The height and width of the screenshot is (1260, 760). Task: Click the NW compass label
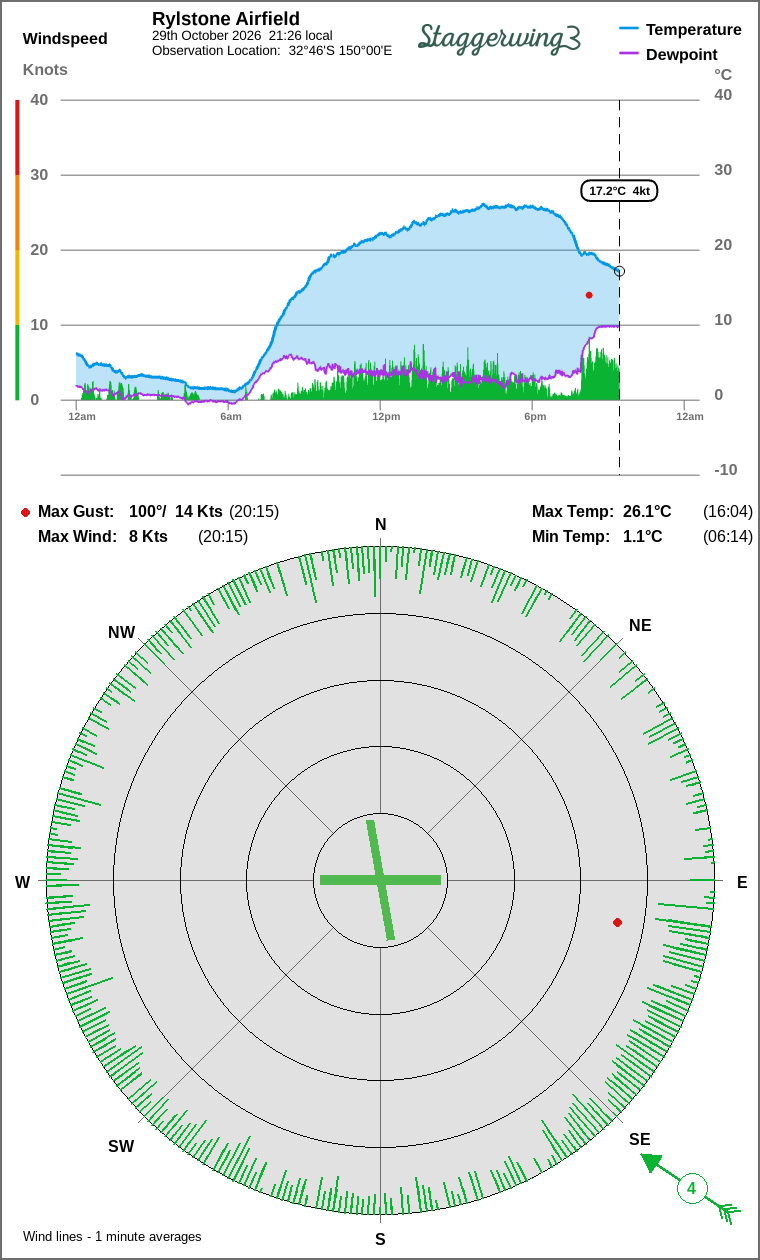(x=122, y=632)
